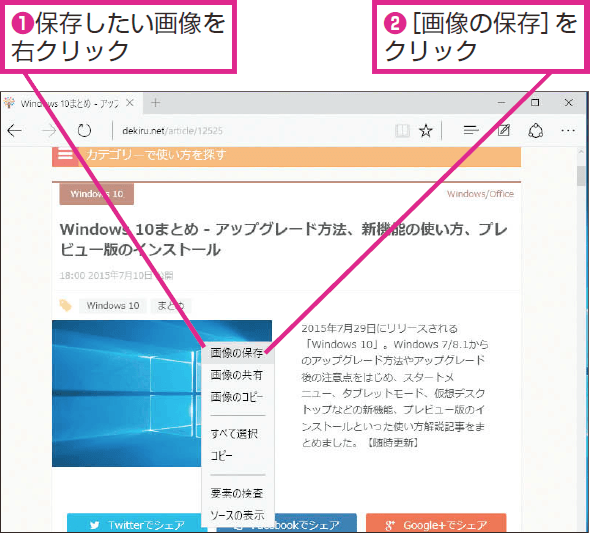Select 画像の保存 in context menu

pyautogui.click(x=238, y=353)
